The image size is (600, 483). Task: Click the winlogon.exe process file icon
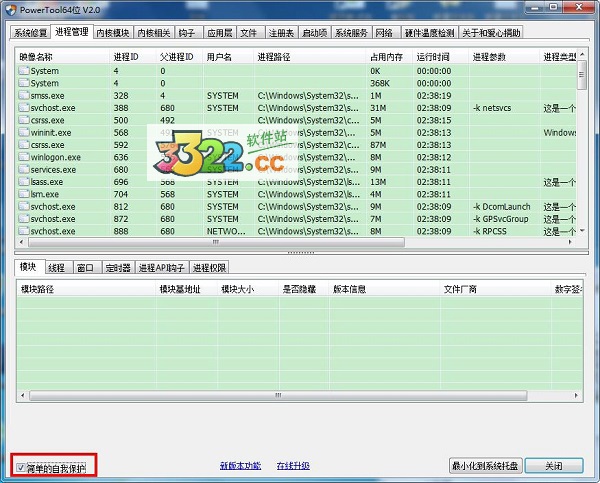pos(24,157)
